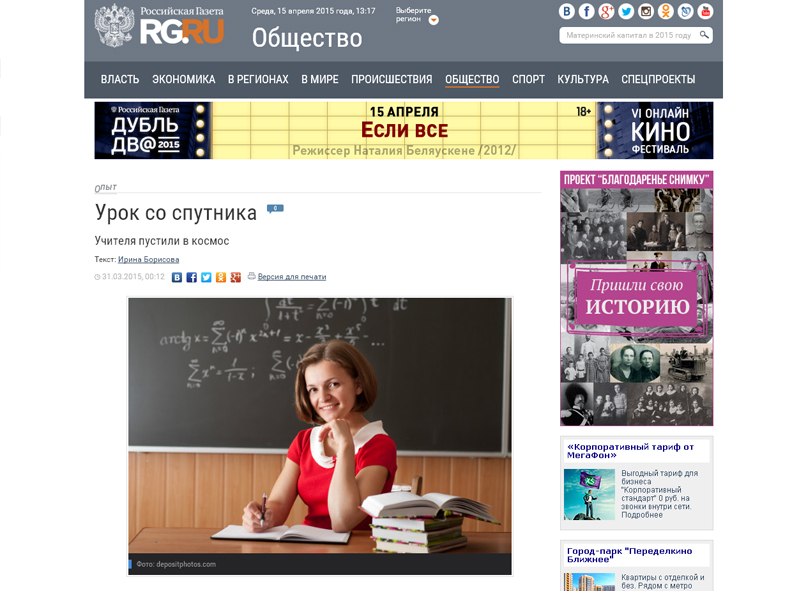Click the Дубль дв@ online film festival banner
Viewport: 800px width, 591px height.
(404, 130)
